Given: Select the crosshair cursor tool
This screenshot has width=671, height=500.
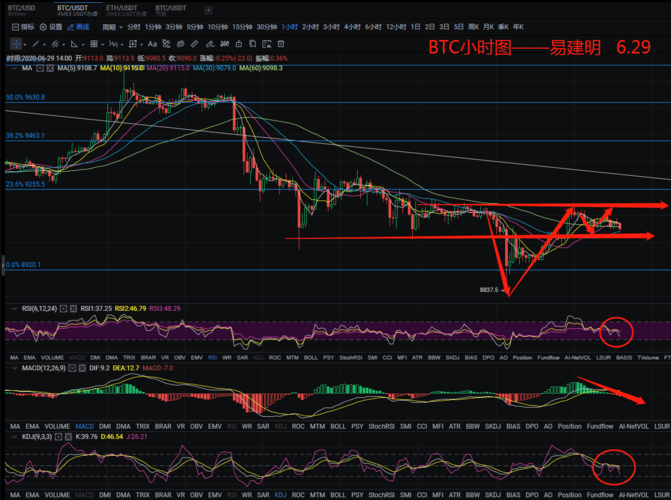Looking at the screenshot, I should pos(17,44).
